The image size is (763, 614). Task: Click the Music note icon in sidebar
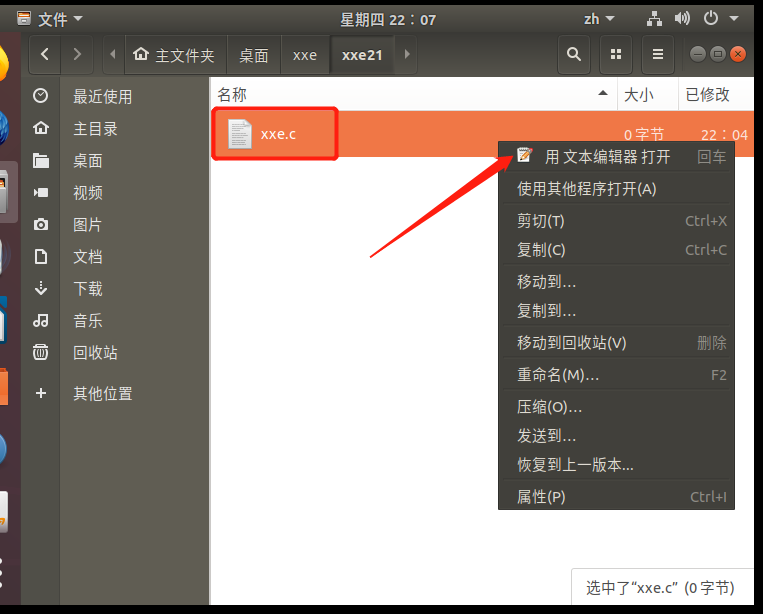click(x=40, y=320)
